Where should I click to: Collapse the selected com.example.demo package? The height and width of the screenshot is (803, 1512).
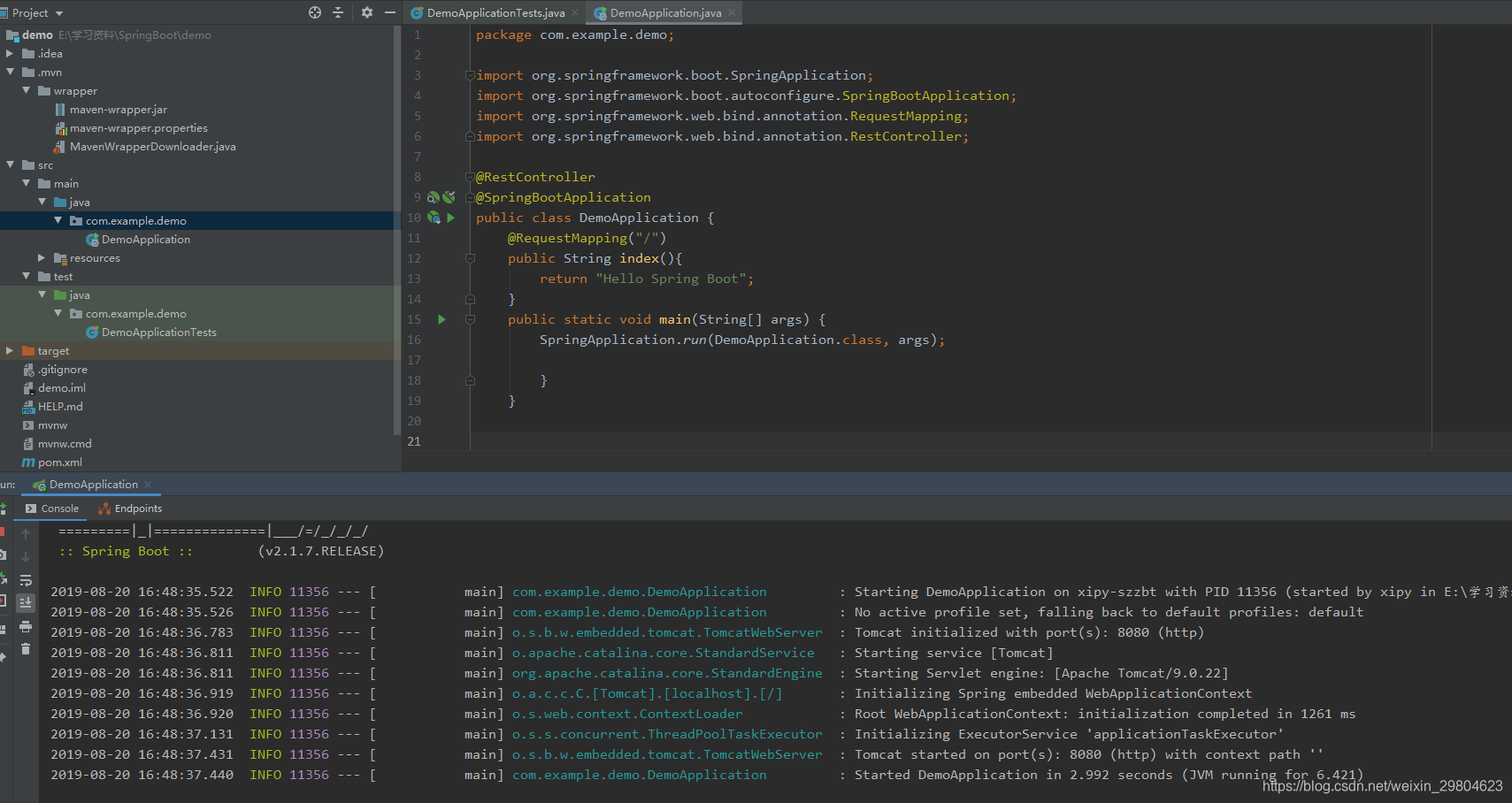tap(58, 221)
